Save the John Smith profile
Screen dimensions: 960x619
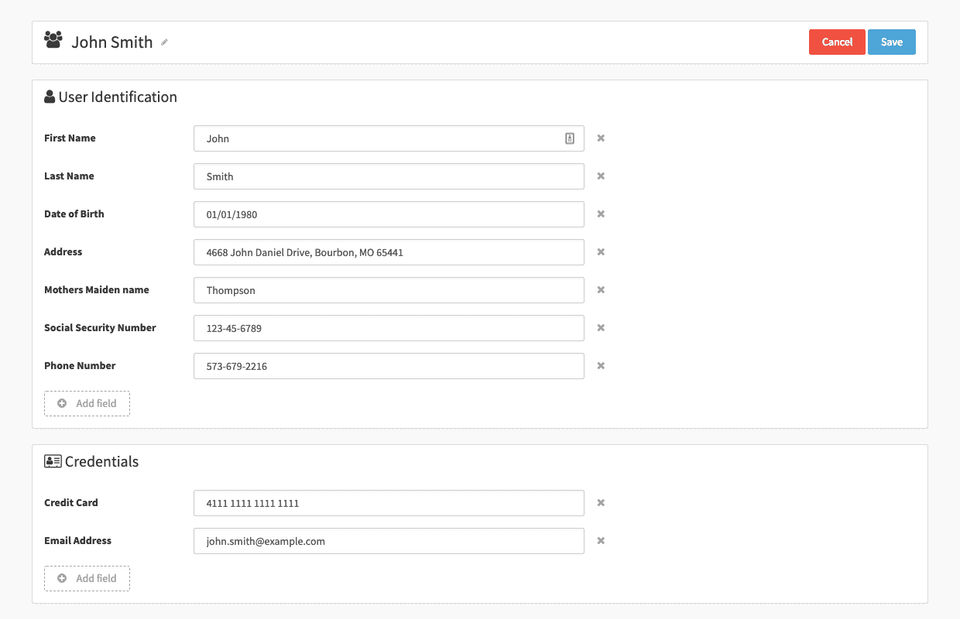(x=891, y=42)
